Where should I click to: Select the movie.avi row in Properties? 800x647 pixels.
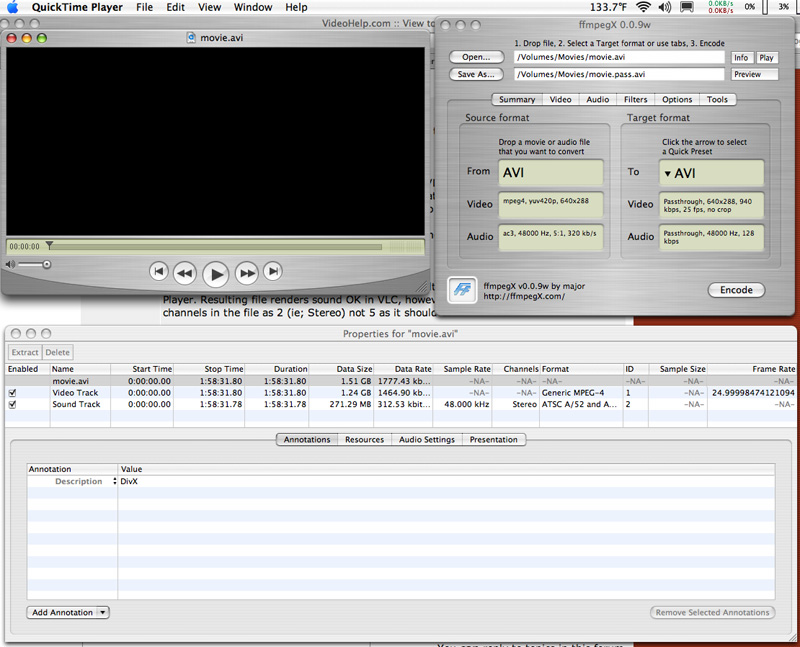pos(400,381)
